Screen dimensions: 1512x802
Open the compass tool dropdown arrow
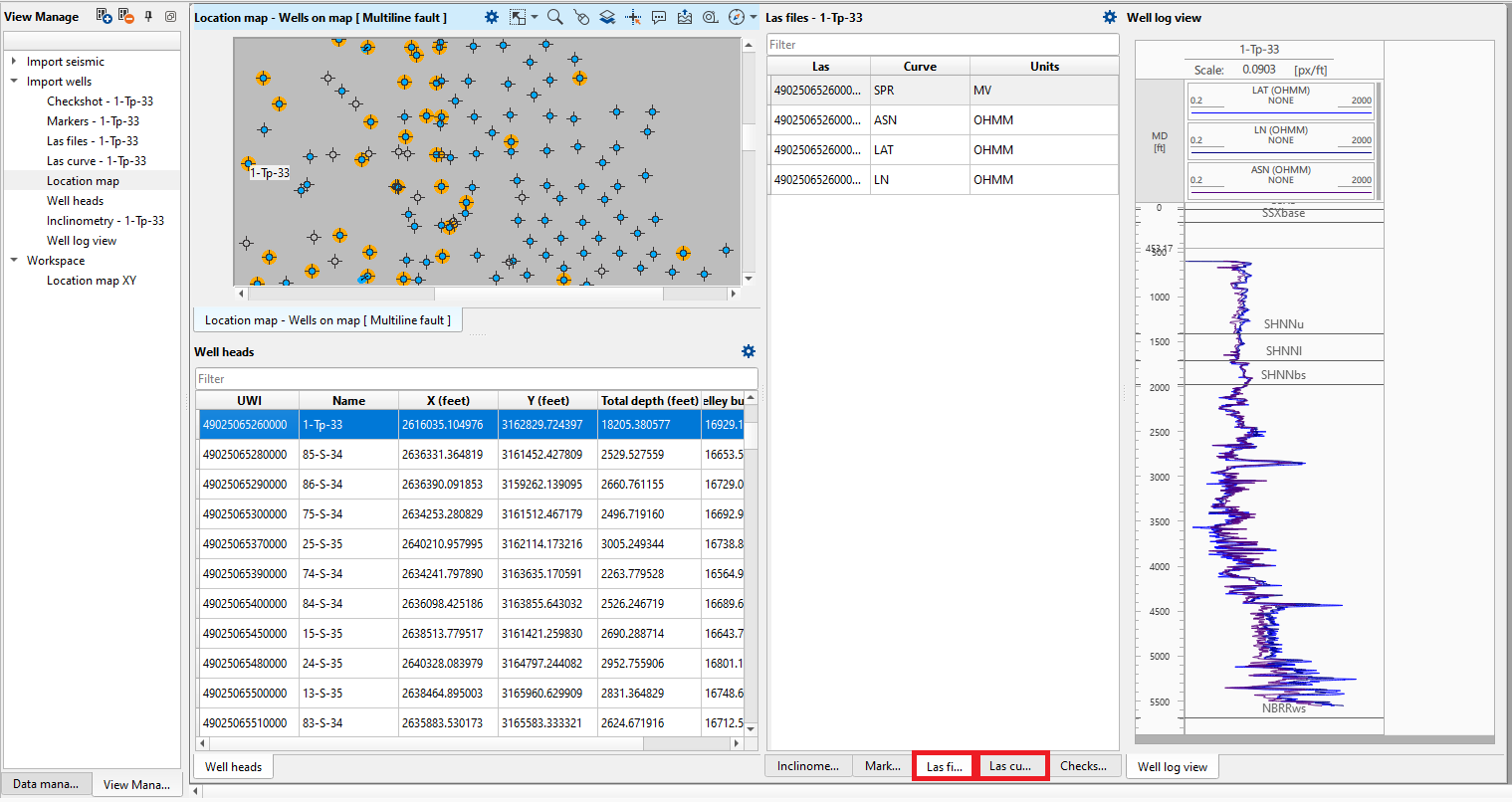pos(753,17)
